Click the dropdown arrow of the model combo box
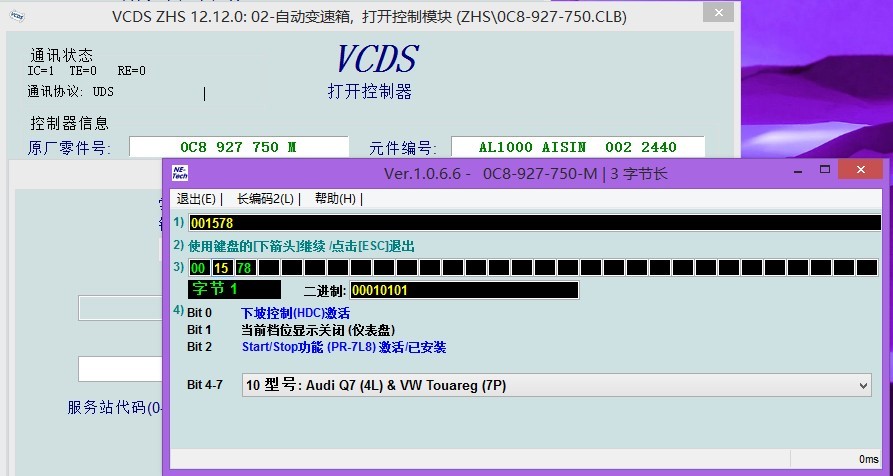 tap(862, 386)
